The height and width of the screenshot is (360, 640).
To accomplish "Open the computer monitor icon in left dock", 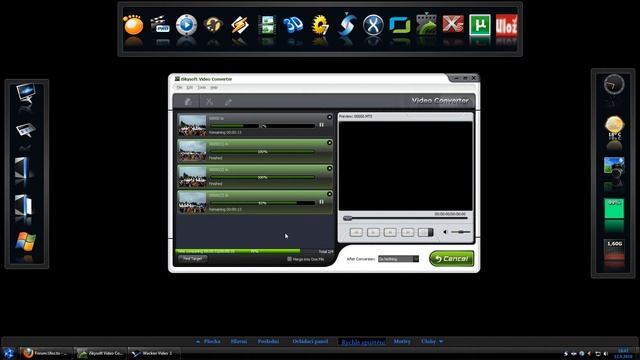I will [26, 93].
